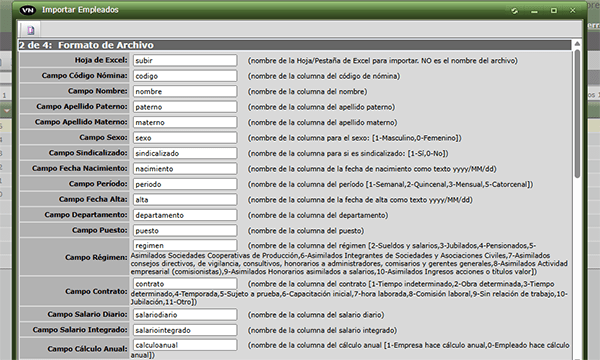The height and width of the screenshot is (360, 600).
Task: Select the Campo Sexo input field
Action: pyautogui.click(x=185, y=138)
